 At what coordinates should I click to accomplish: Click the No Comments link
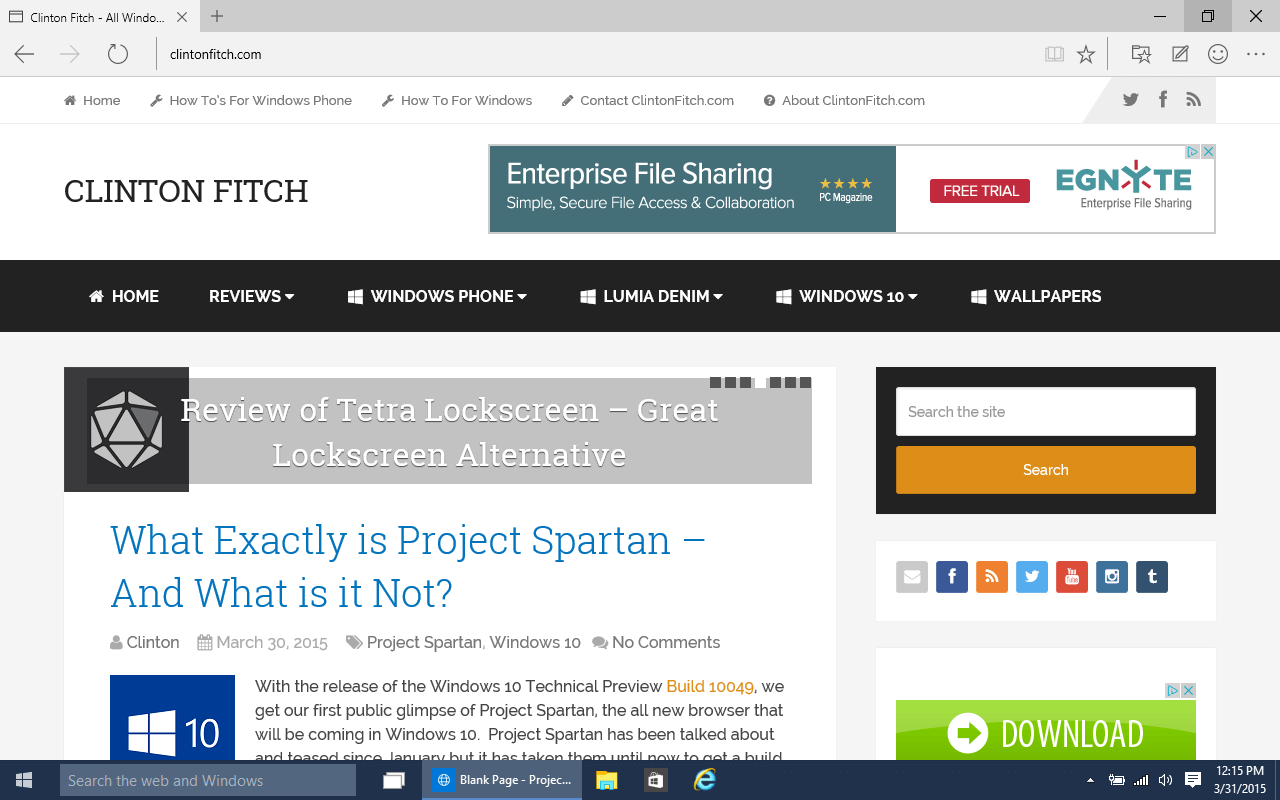[666, 642]
